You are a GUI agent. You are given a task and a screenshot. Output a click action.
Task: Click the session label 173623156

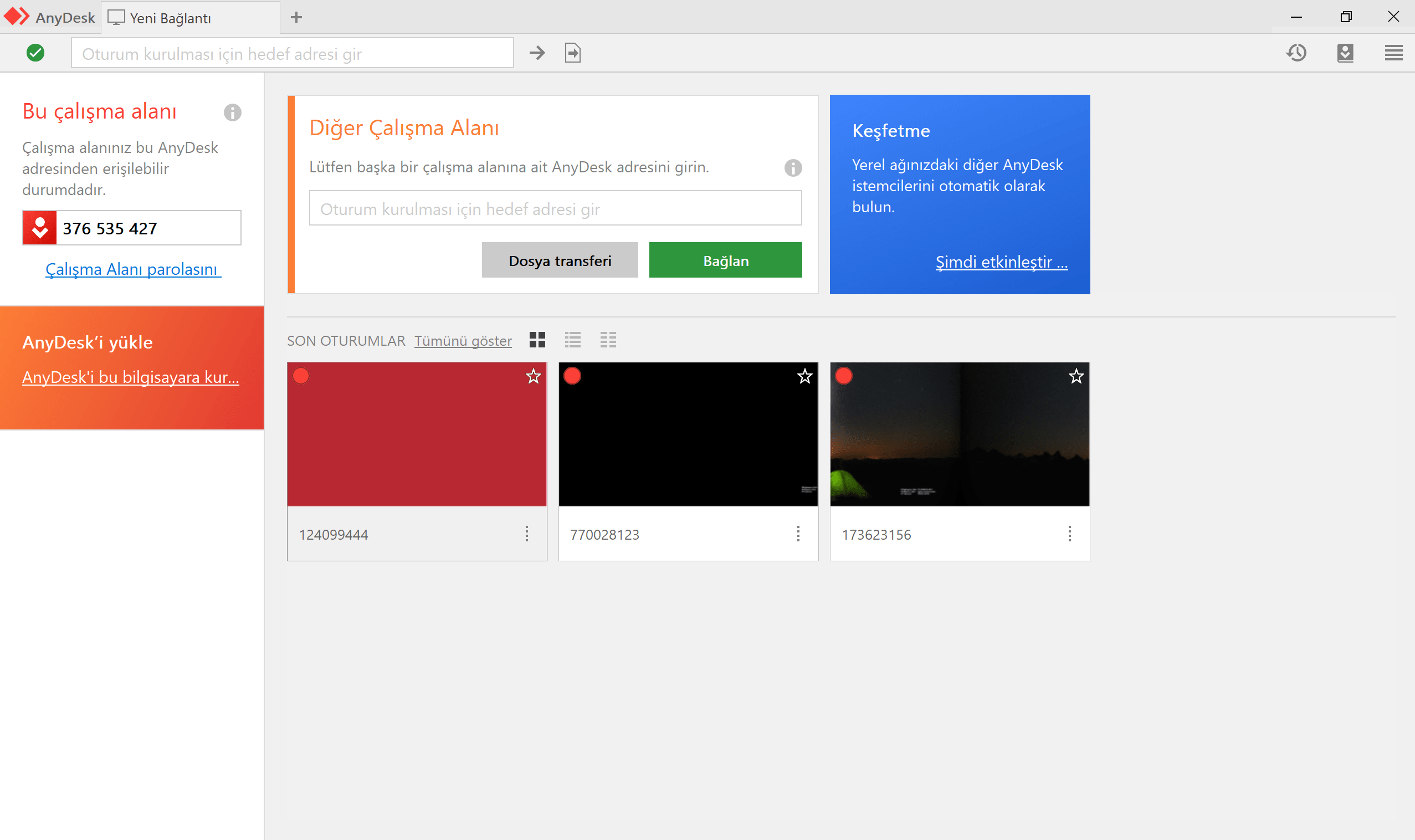[876, 535]
